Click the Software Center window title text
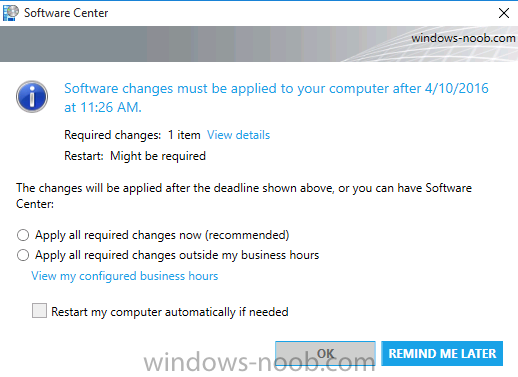518x377 pixels. click(x=66, y=13)
